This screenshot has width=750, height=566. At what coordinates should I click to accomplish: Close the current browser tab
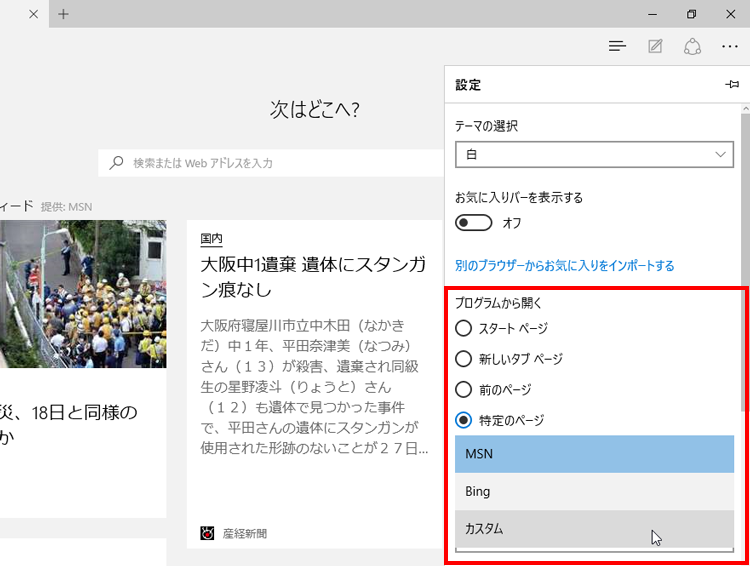[x=33, y=14]
